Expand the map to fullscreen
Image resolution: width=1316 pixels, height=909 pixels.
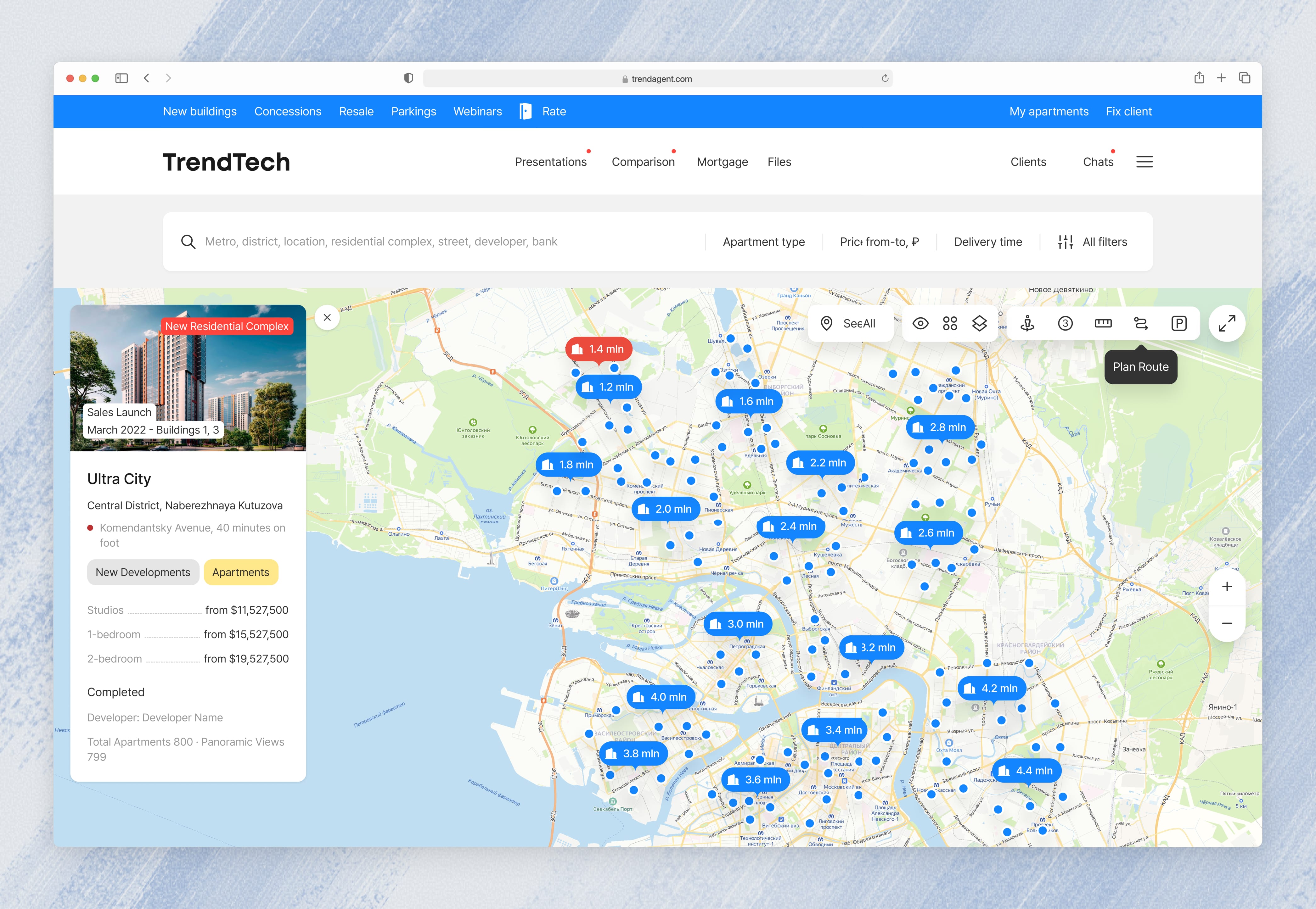pos(1227,324)
